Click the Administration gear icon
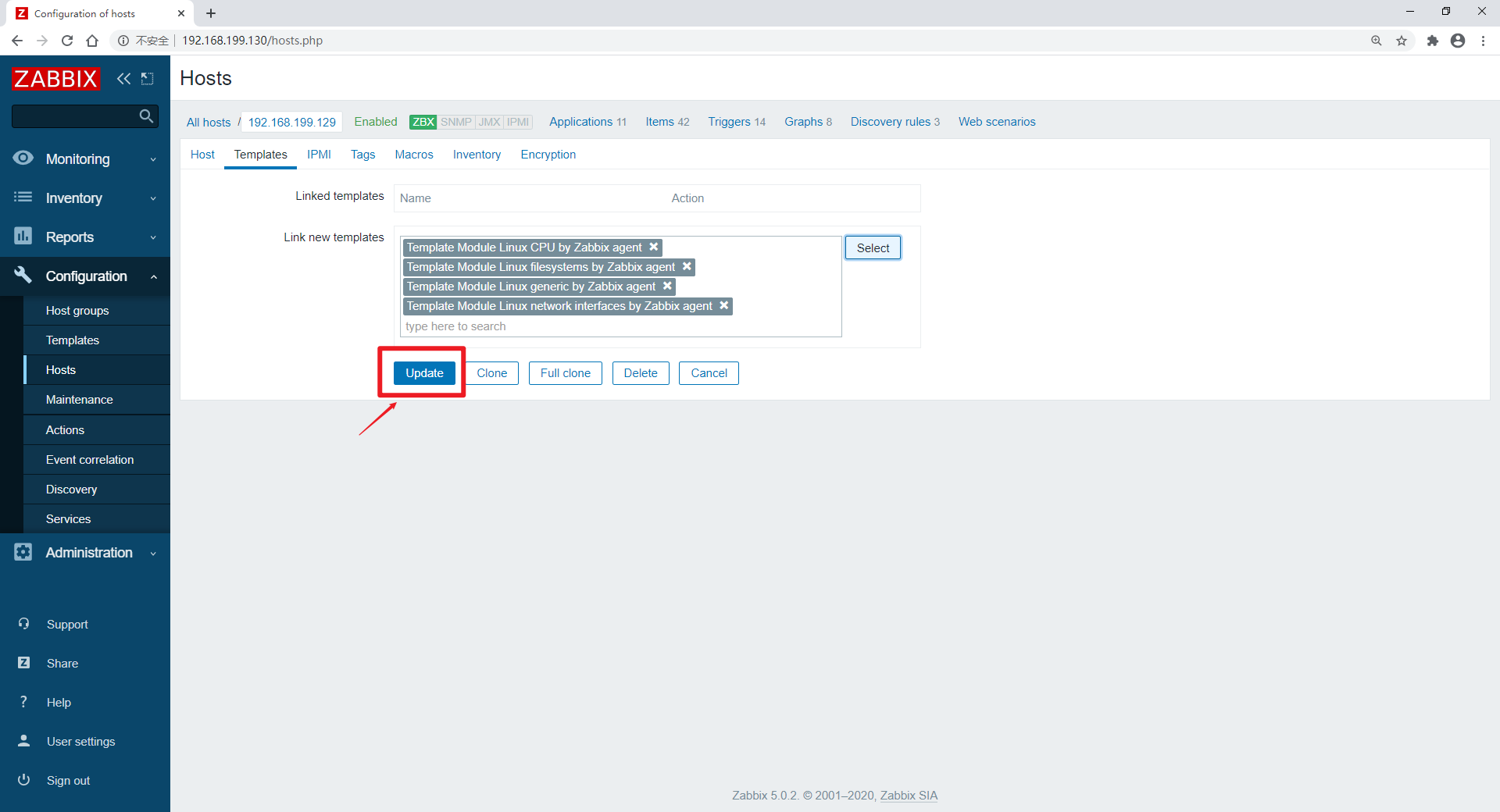 tap(23, 552)
